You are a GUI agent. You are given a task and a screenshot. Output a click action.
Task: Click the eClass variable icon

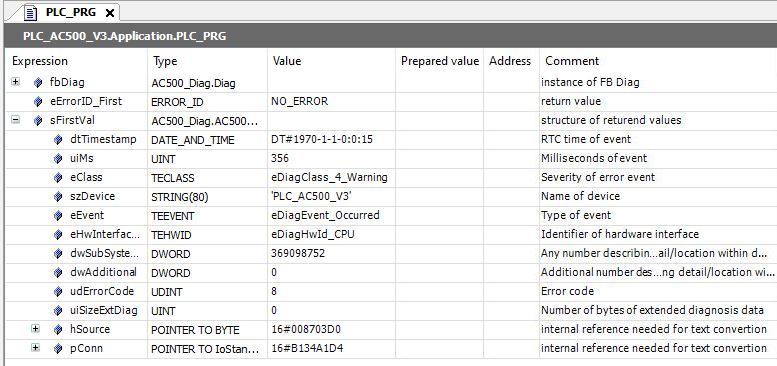pyautogui.click(x=58, y=177)
